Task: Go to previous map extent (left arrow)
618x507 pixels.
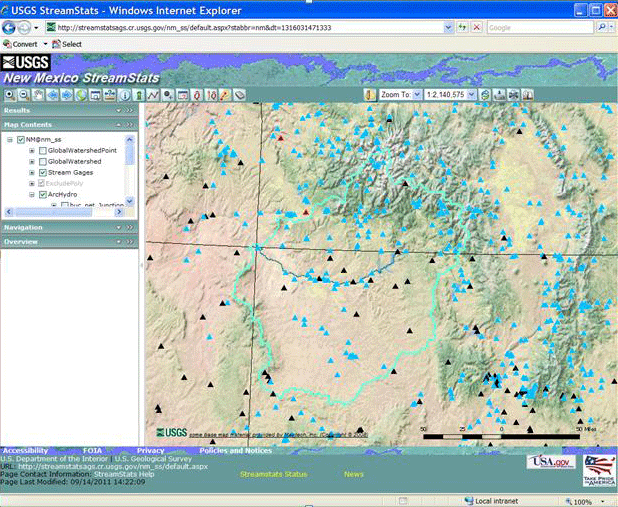Action: pyautogui.click(x=52, y=95)
